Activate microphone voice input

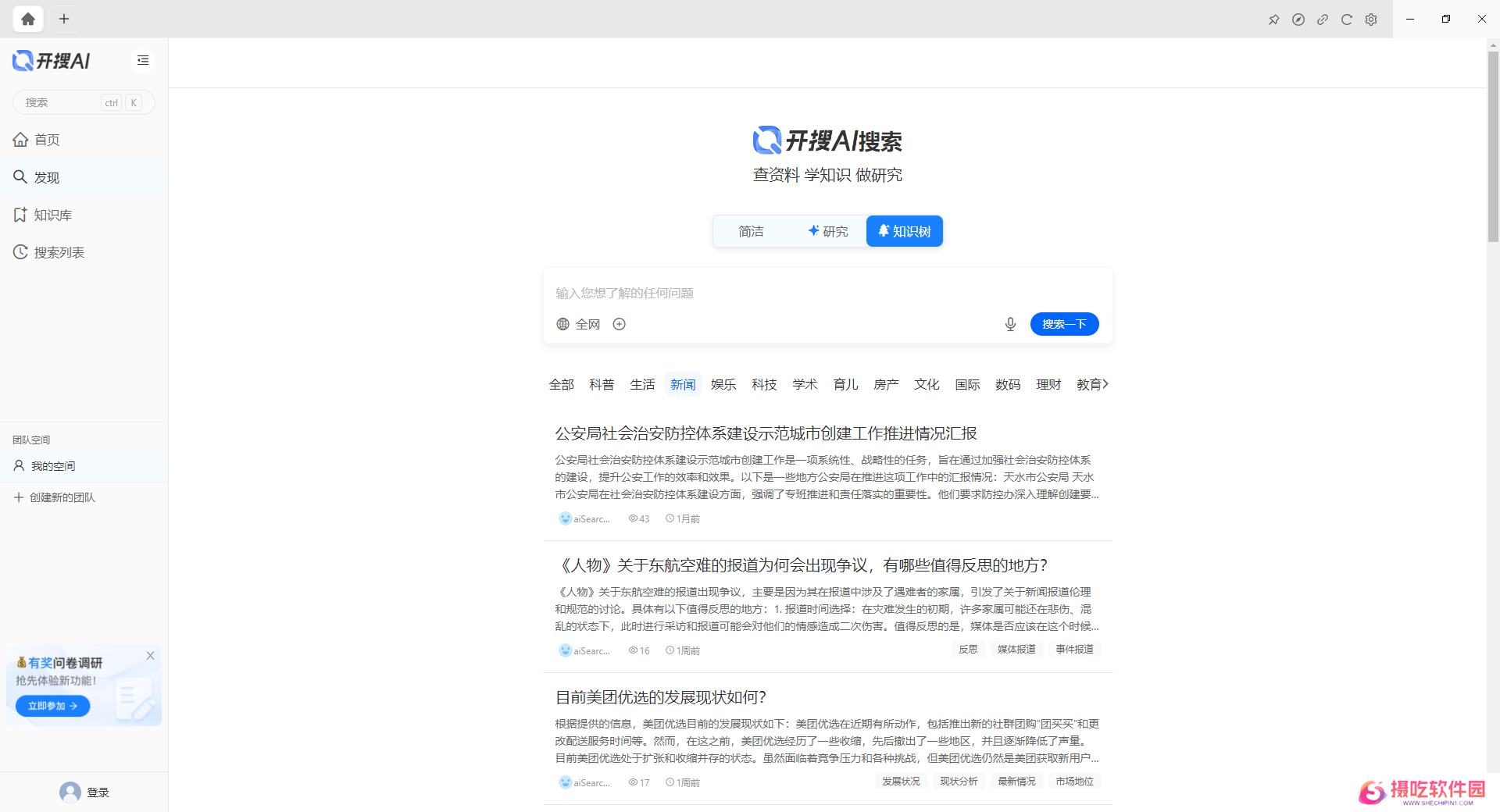[x=1010, y=324]
